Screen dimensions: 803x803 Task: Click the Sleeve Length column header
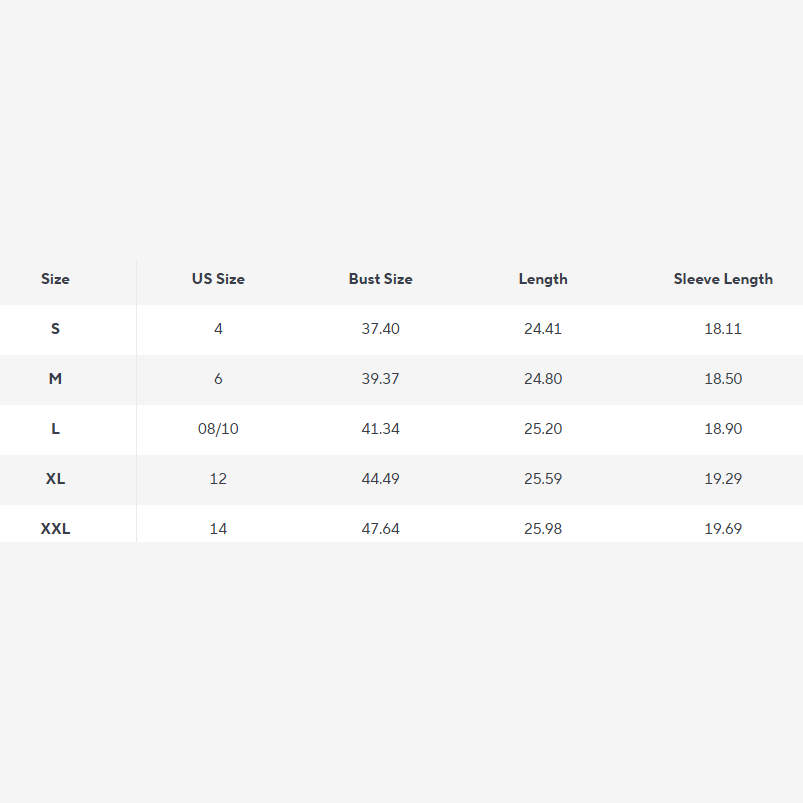723,279
